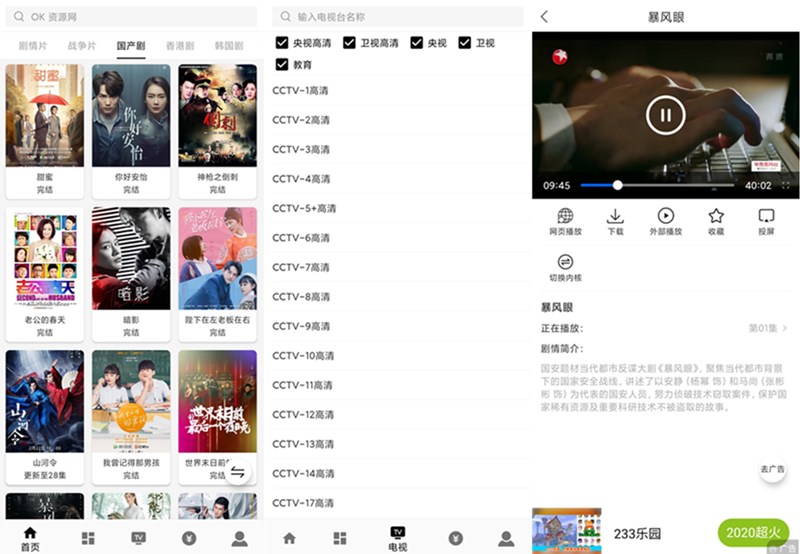Click search magnifier in TV channel search bar
The height and width of the screenshot is (554, 800).
[x=286, y=17]
